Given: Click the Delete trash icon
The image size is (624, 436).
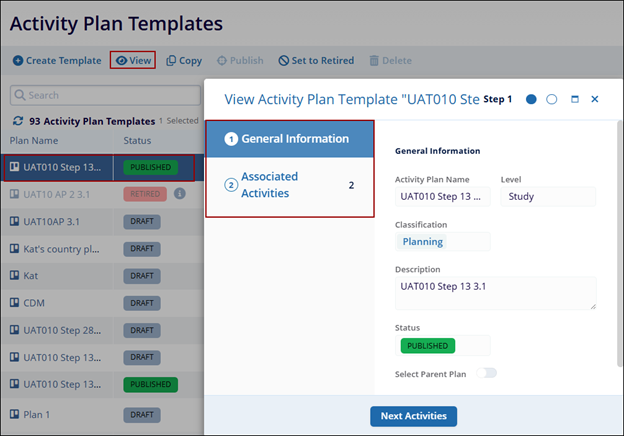Looking at the screenshot, I should click(x=374, y=61).
